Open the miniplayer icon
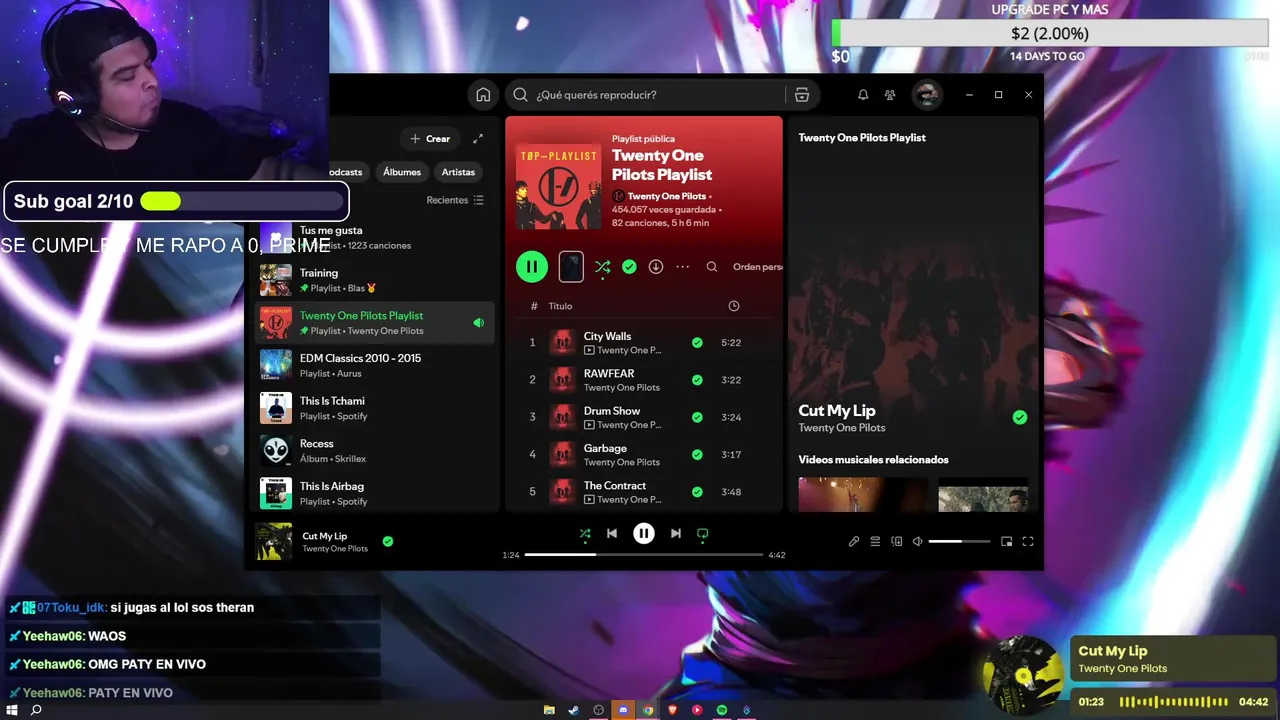 [x=1006, y=542]
